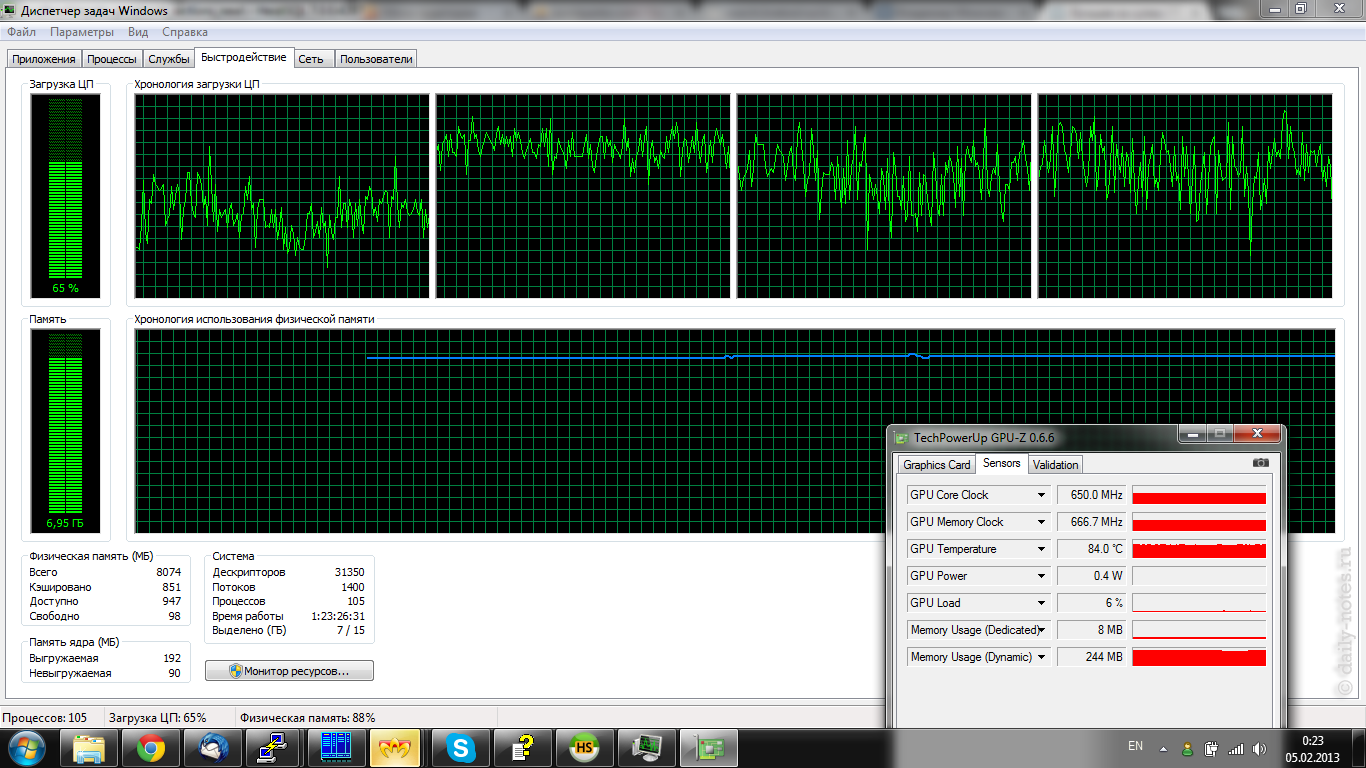This screenshot has width=1366, height=768.
Task: Click the GPU Temperature red sensor graph
Action: click(1198, 549)
